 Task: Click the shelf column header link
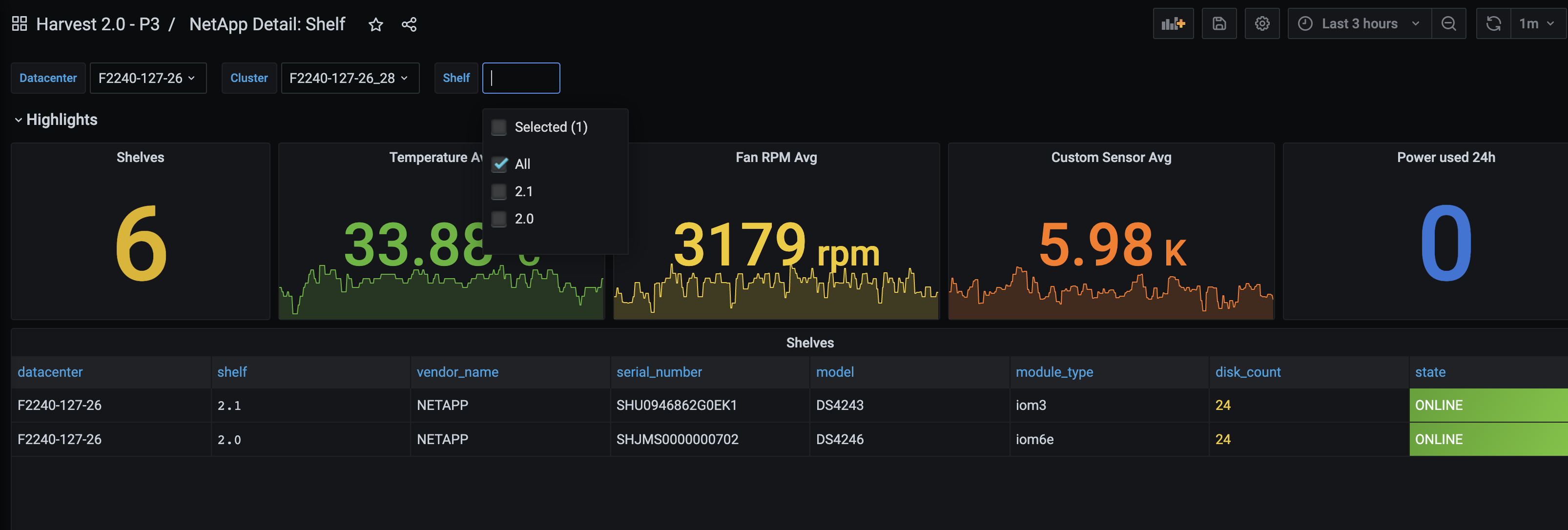click(x=232, y=372)
